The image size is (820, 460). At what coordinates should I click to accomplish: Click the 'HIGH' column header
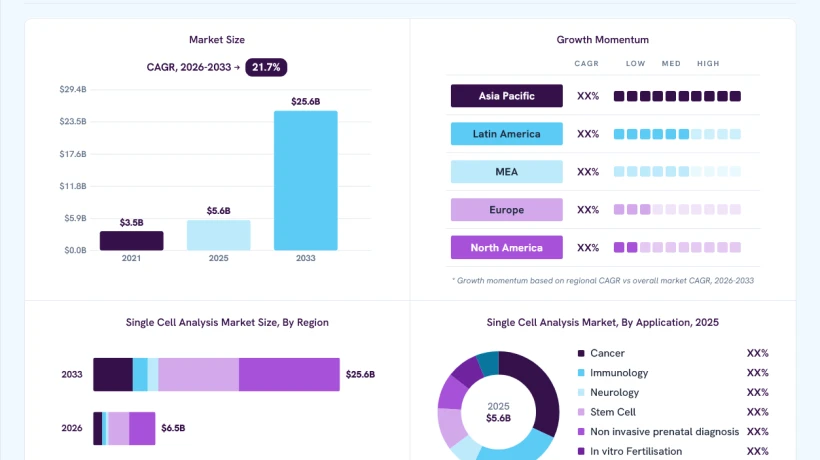(708, 63)
